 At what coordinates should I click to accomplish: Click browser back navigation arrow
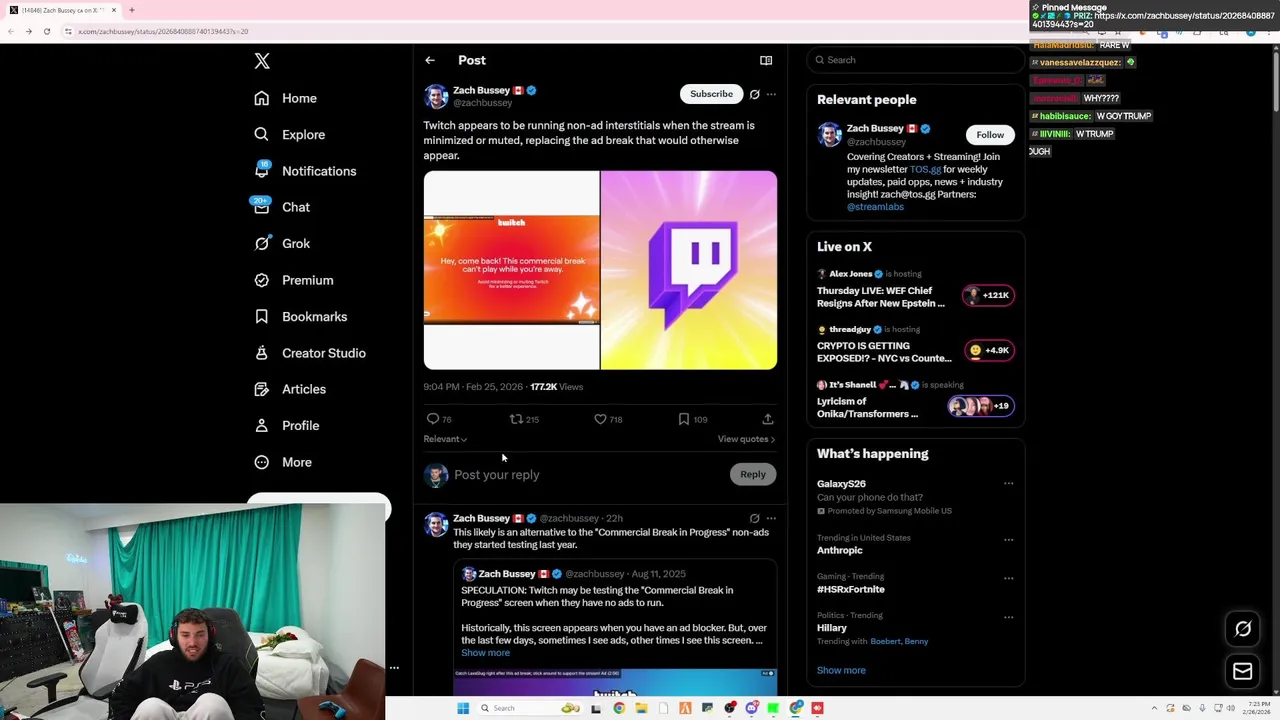(x=11, y=31)
